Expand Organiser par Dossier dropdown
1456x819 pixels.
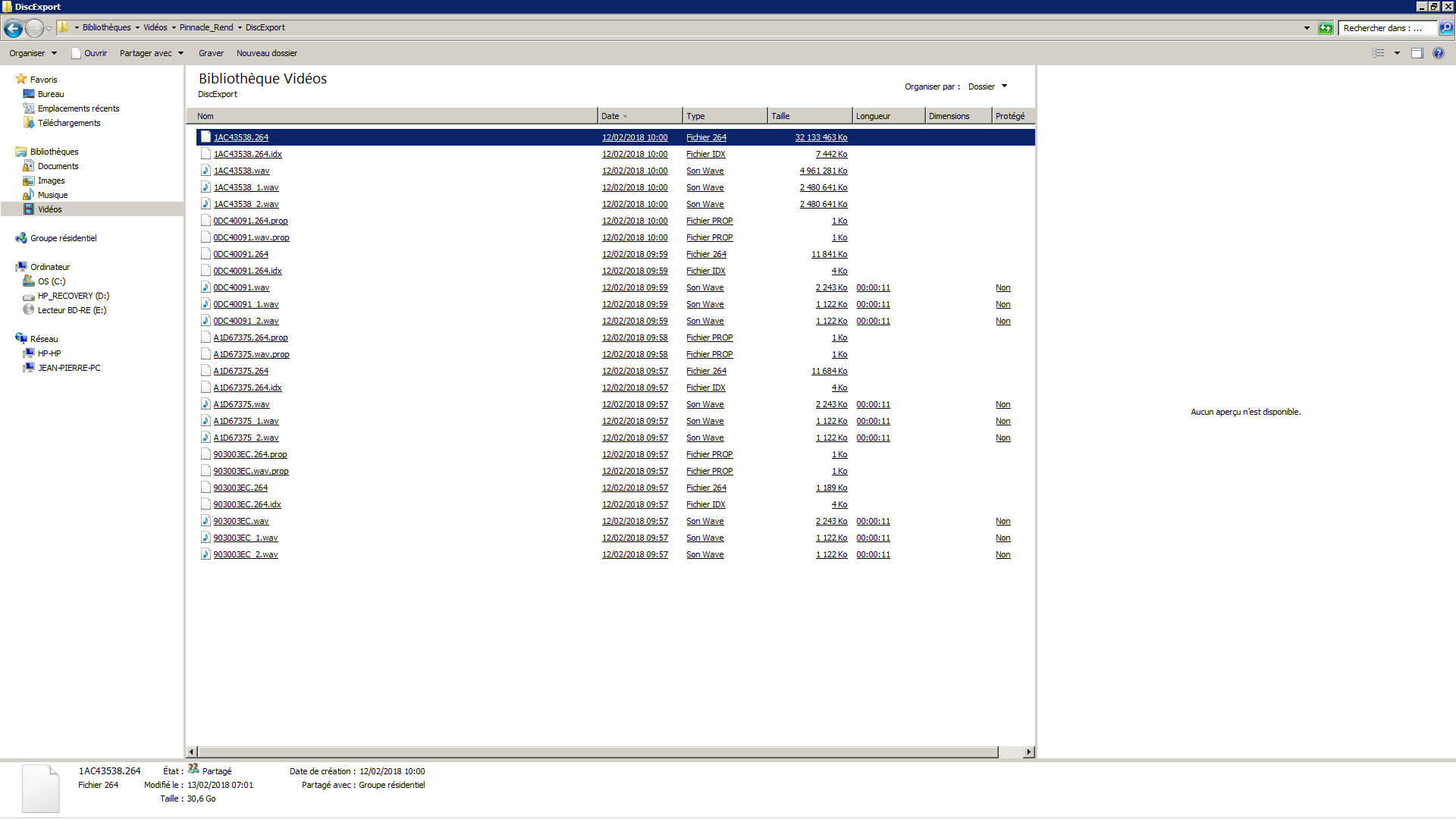coord(987,86)
